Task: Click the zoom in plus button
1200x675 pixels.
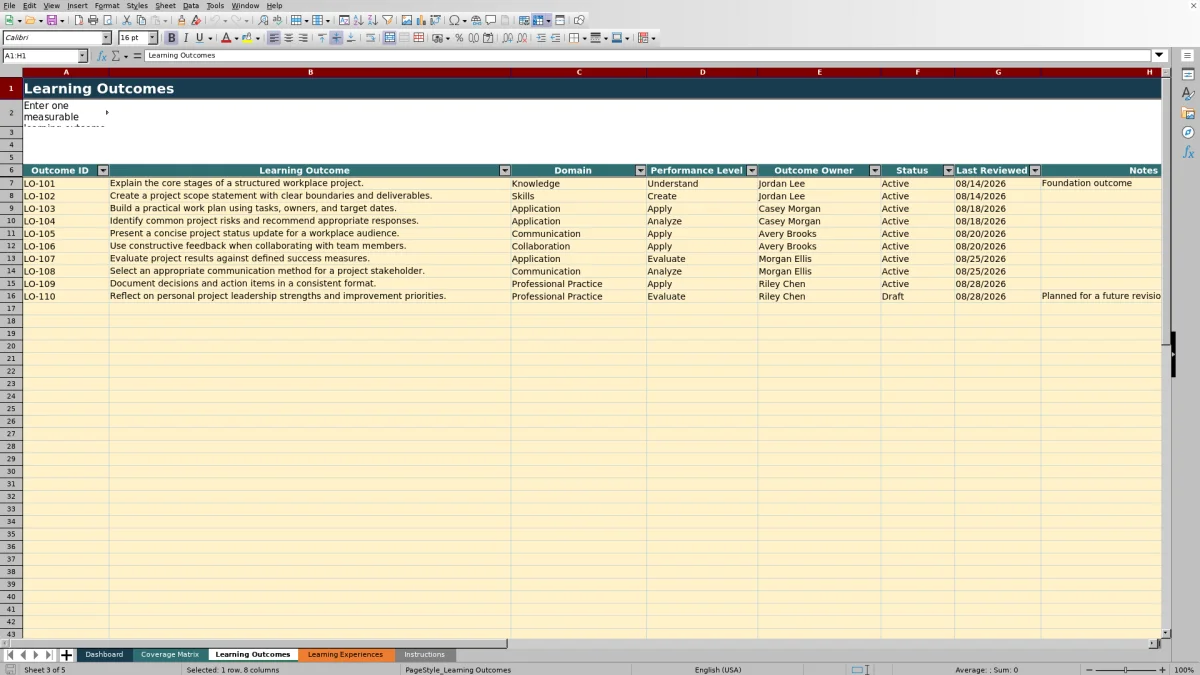Action: point(1162,670)
